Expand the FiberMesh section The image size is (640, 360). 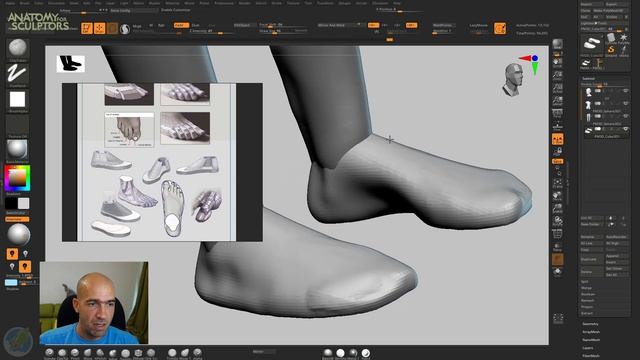pyautogui.click(x=591, y=356)
